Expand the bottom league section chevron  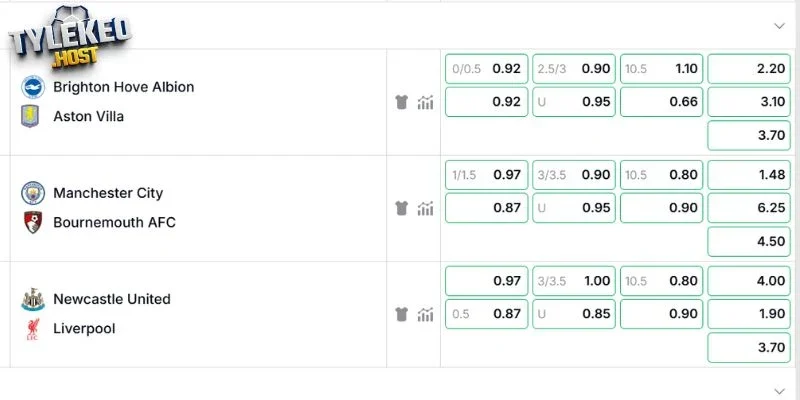(x=779, y=391)
